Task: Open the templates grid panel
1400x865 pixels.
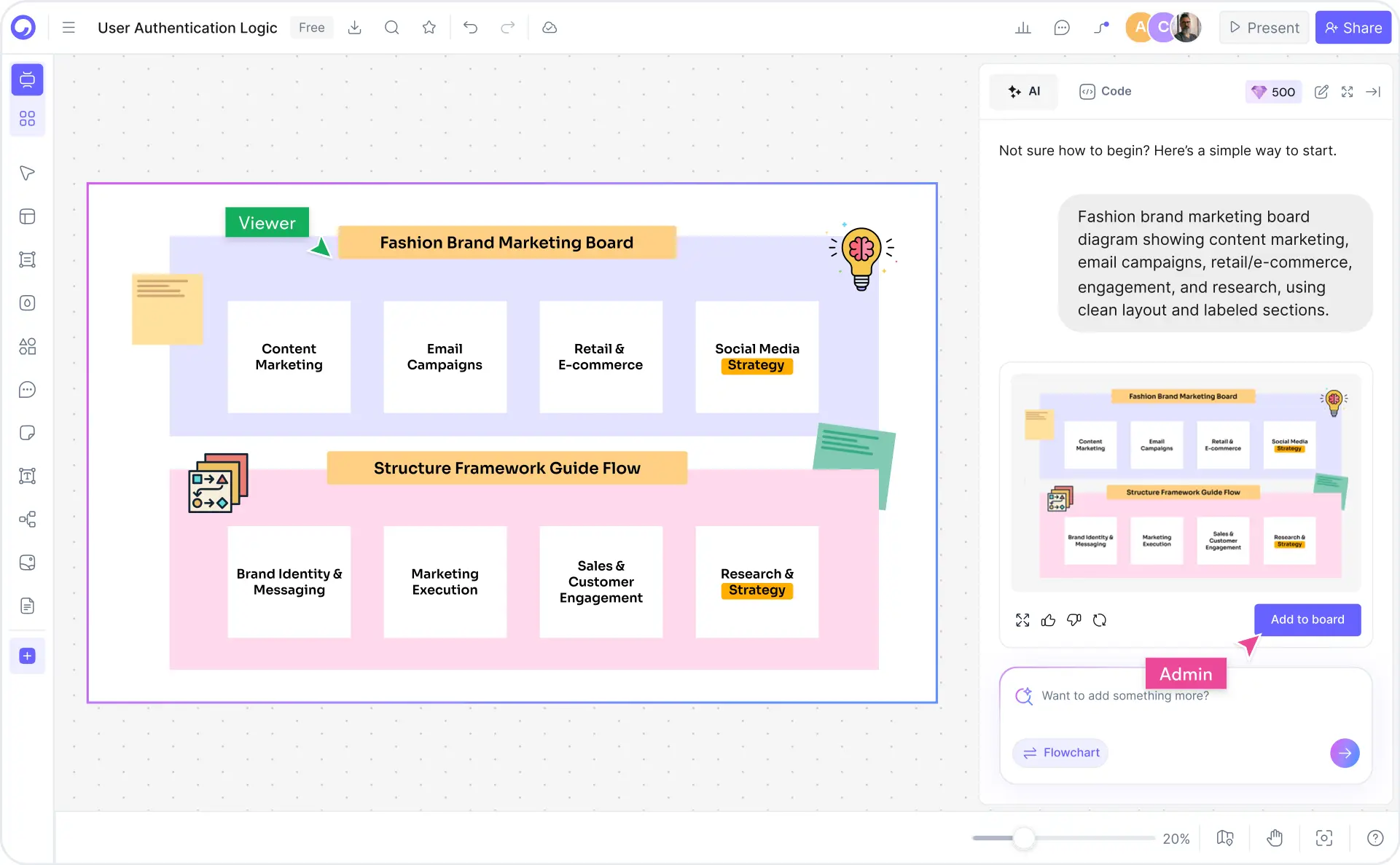Action: click(27, 118)
